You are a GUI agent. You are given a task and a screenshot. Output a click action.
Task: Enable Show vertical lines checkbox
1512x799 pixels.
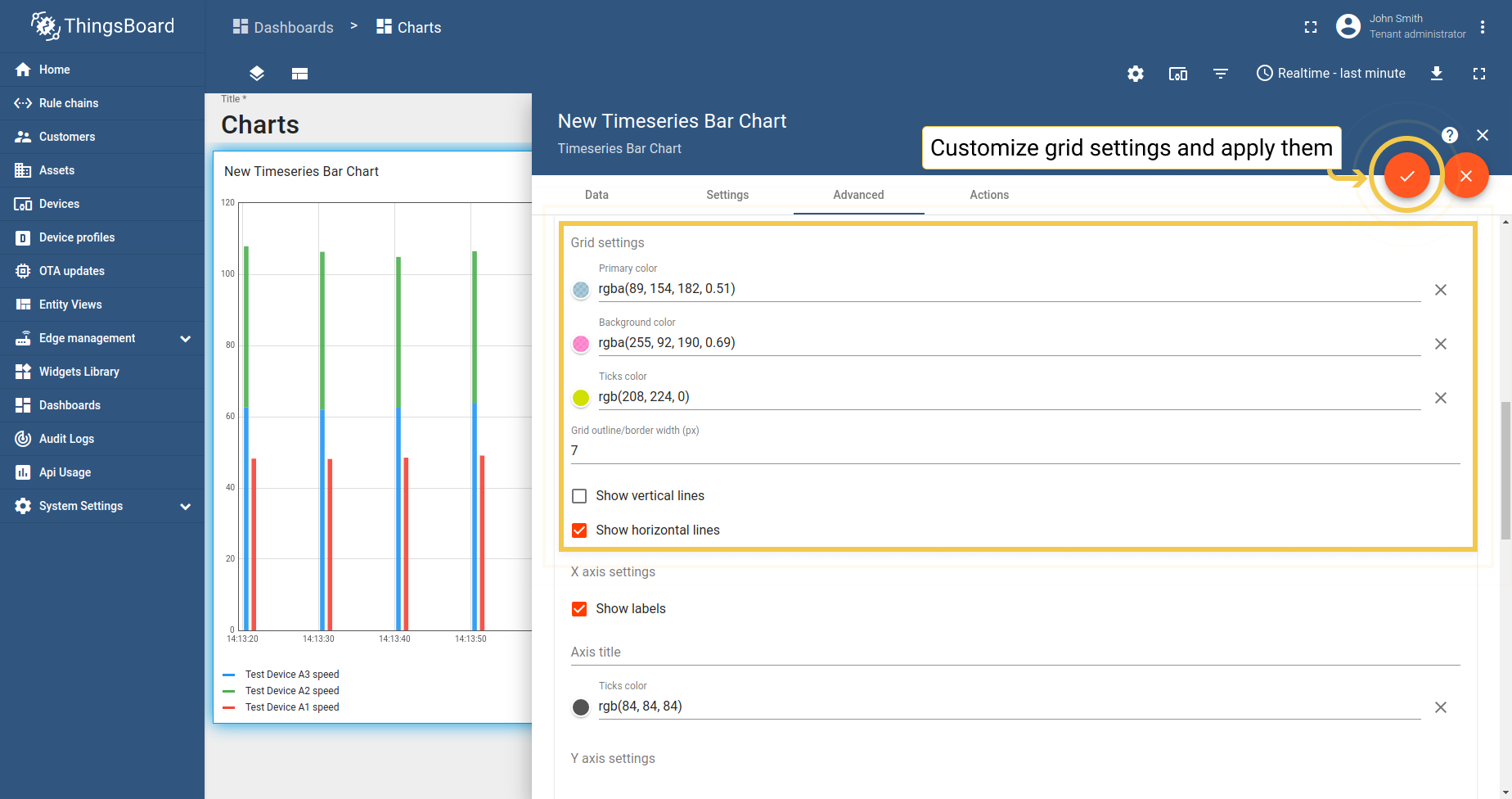coord(579,496)
